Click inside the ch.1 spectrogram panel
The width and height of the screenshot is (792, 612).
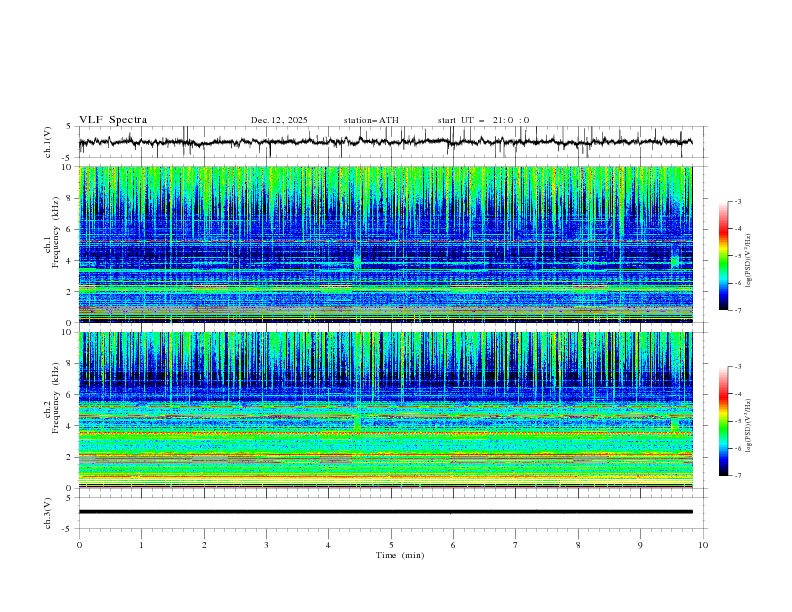[x=385, y=244]
